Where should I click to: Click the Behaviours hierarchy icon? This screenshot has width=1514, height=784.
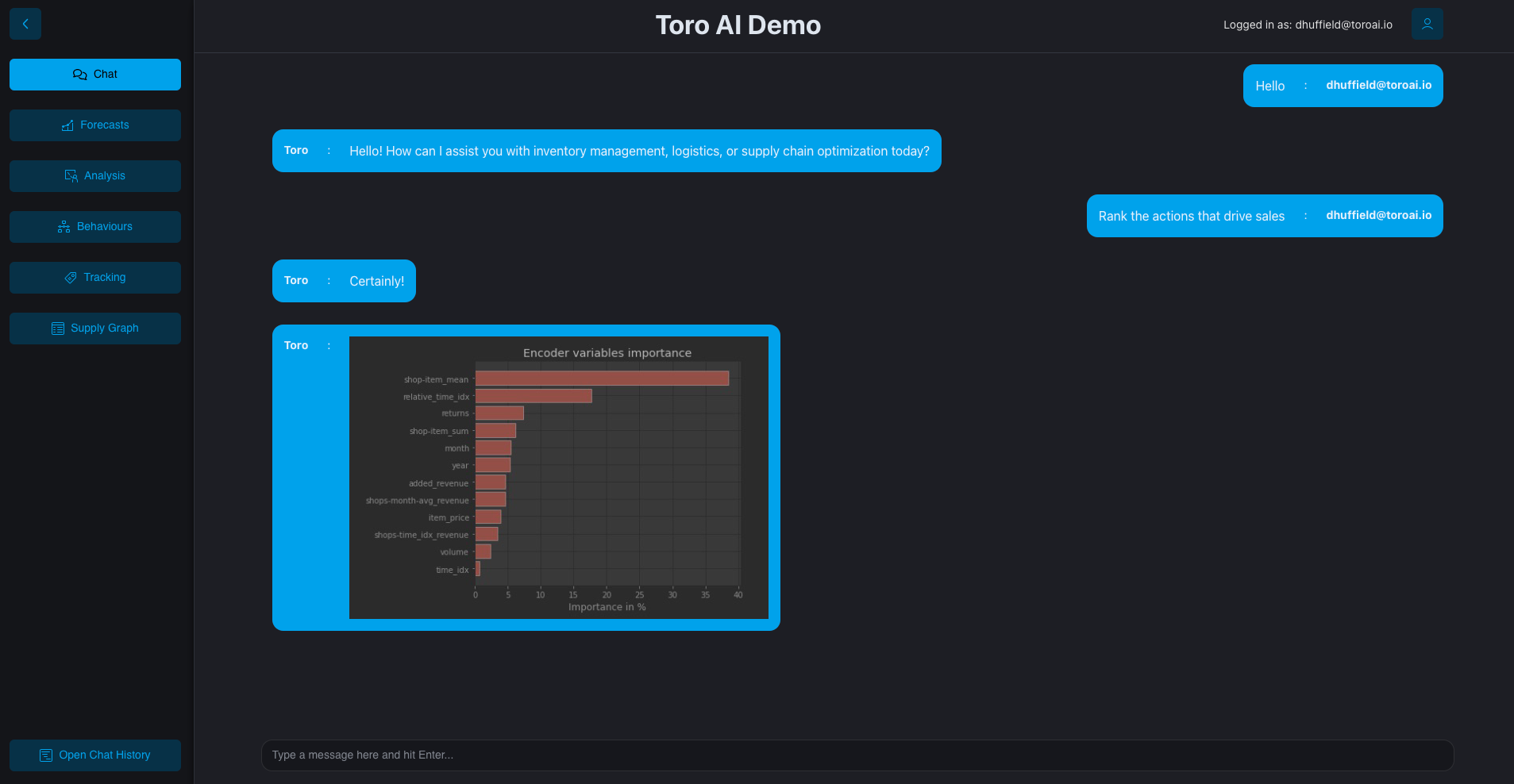pos(64,227)
